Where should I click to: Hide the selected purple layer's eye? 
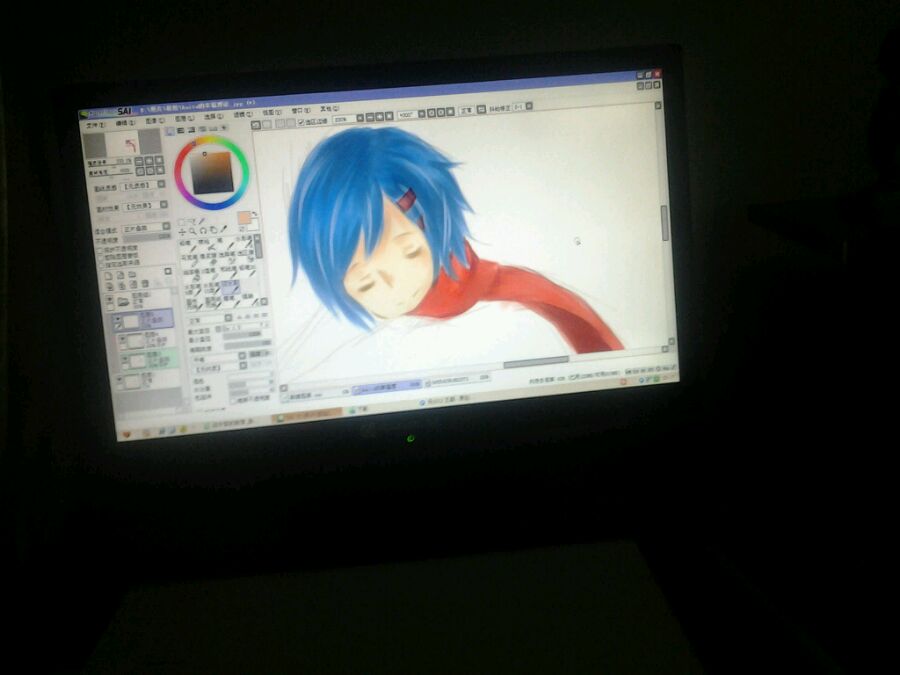point(118,319)
